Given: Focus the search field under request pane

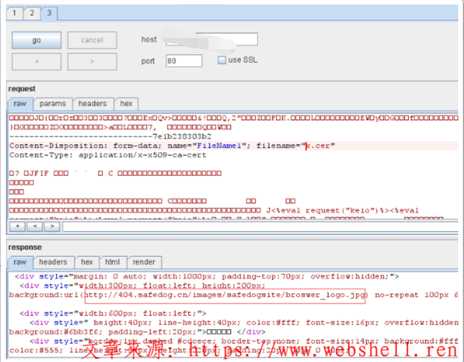Looking at the screenshot, I should (260, 227).
